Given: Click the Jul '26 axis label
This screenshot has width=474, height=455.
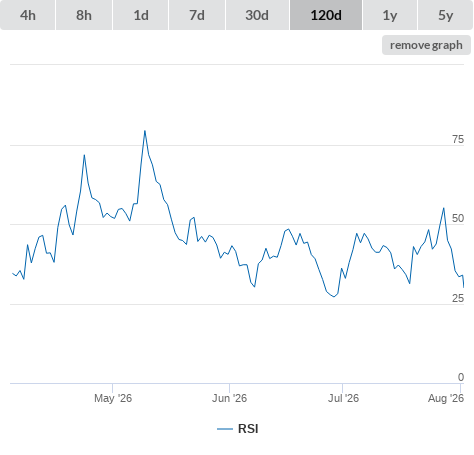Looking at the screenshot, I should click(343, 398).
